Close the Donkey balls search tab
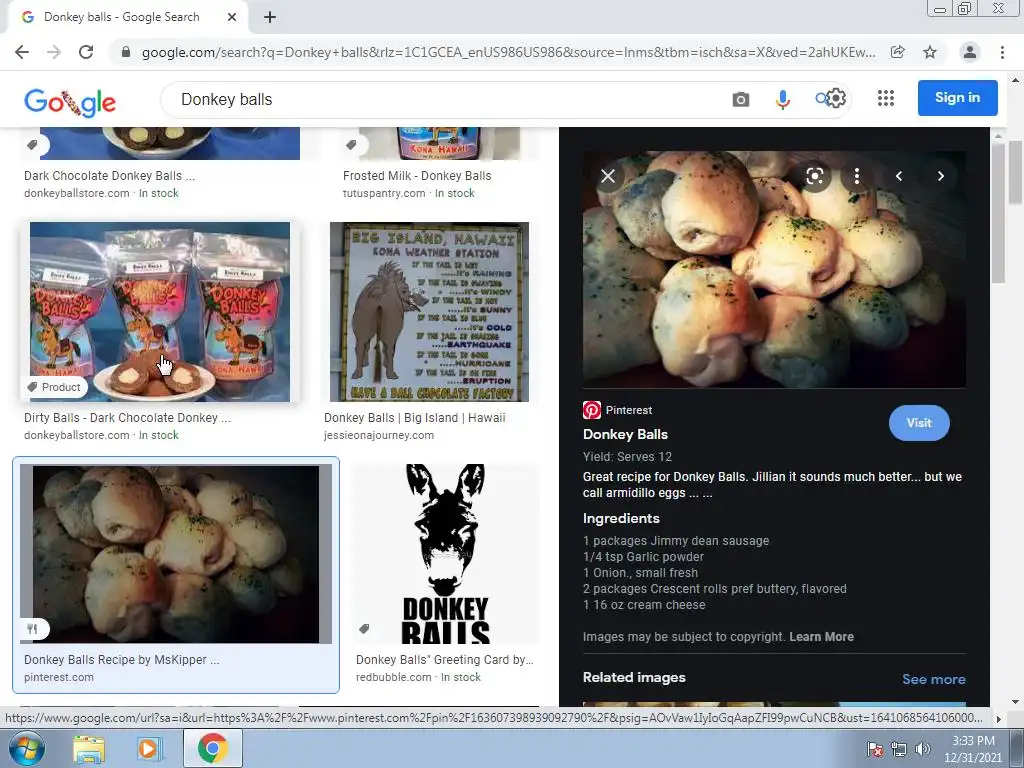Screen dimensions: 1024x768 (231, 18)
